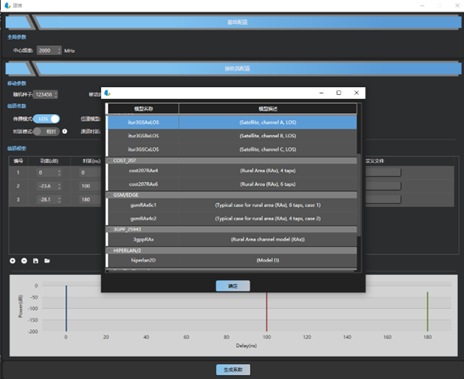Select the Rural Area 6 taps description

268,184
